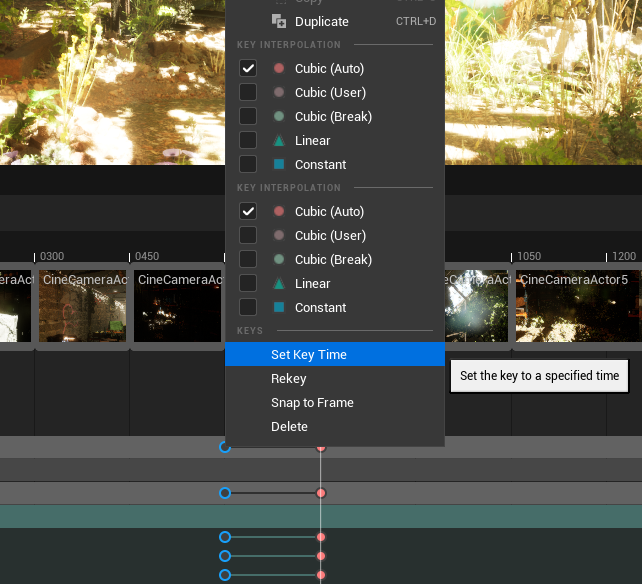This screenshot has width=642, height=584.
Task: Select the CineCameraActor5 camera cut thumbnail
Action: tap(577, 306)
